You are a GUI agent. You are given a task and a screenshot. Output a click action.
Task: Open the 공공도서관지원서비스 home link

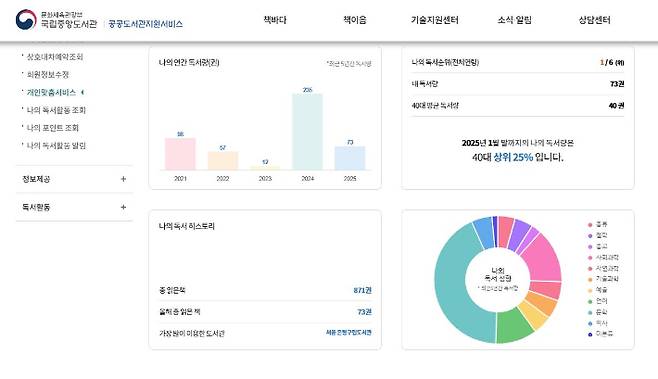[x=145, y=24]
